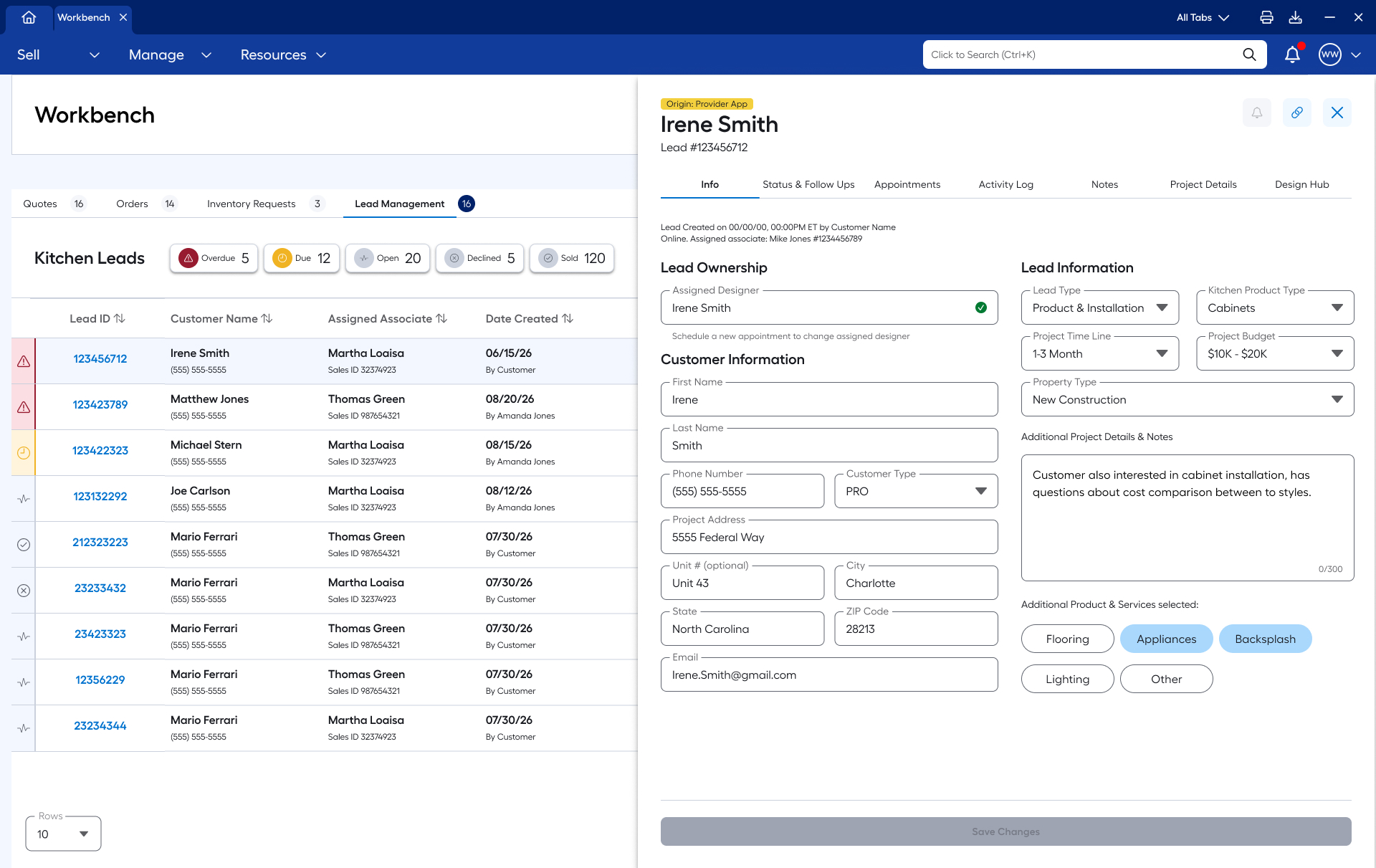This screenshot has width=1376, height=868.
Task: Click overdue warning icon for lead 123423789
Action: (24, 407)
